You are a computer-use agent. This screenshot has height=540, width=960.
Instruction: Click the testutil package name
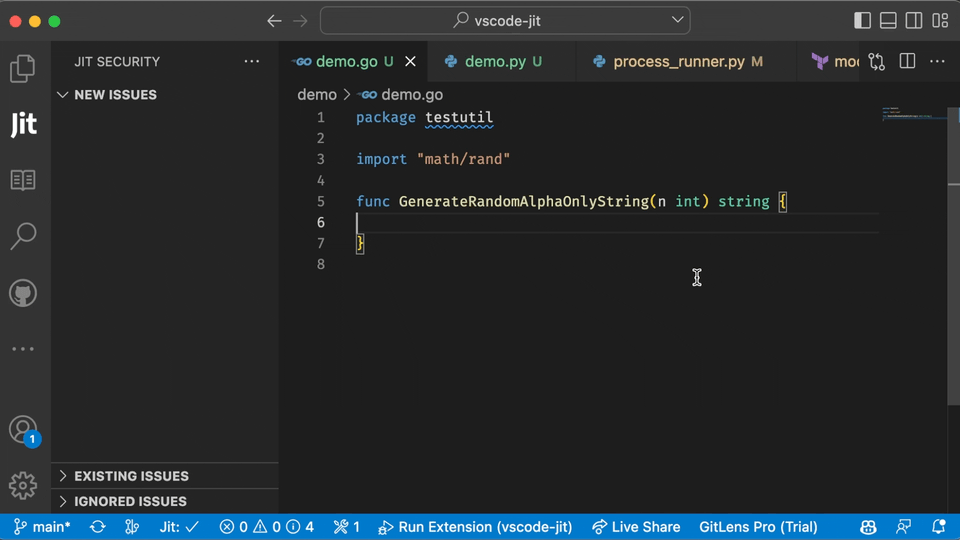pos(459,117)
